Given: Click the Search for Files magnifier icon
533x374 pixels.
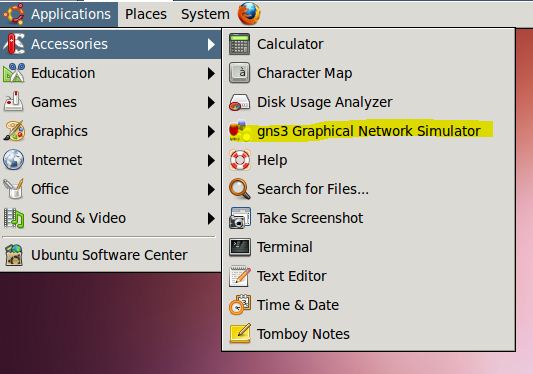Looking at the screenshot, I should point(240,189).
